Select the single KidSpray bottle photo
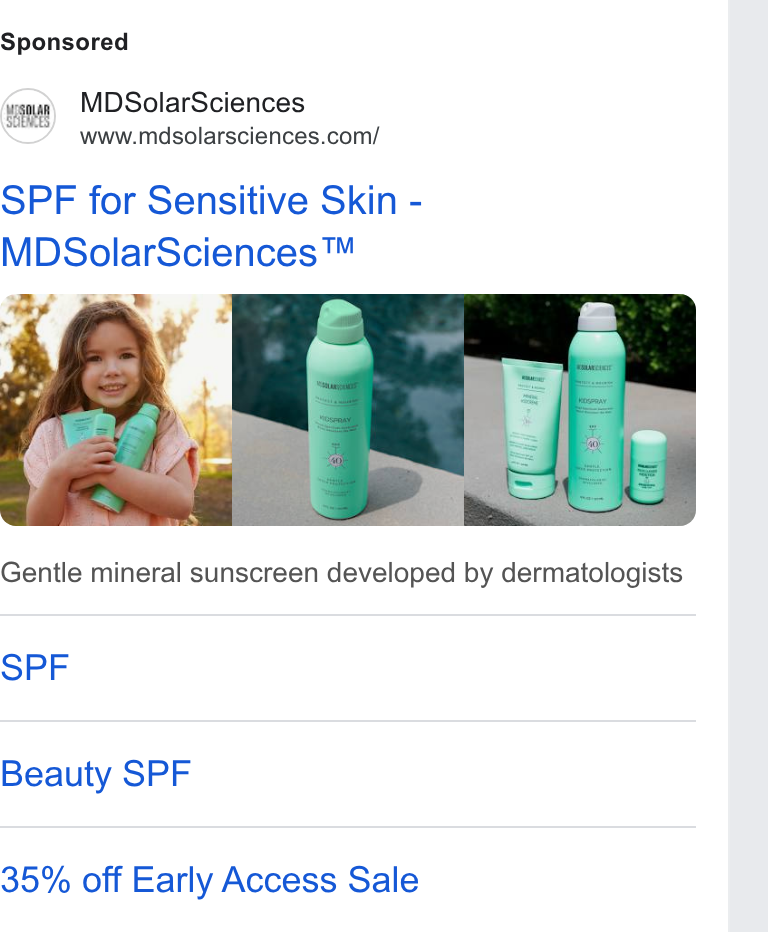 pos(348,410)
